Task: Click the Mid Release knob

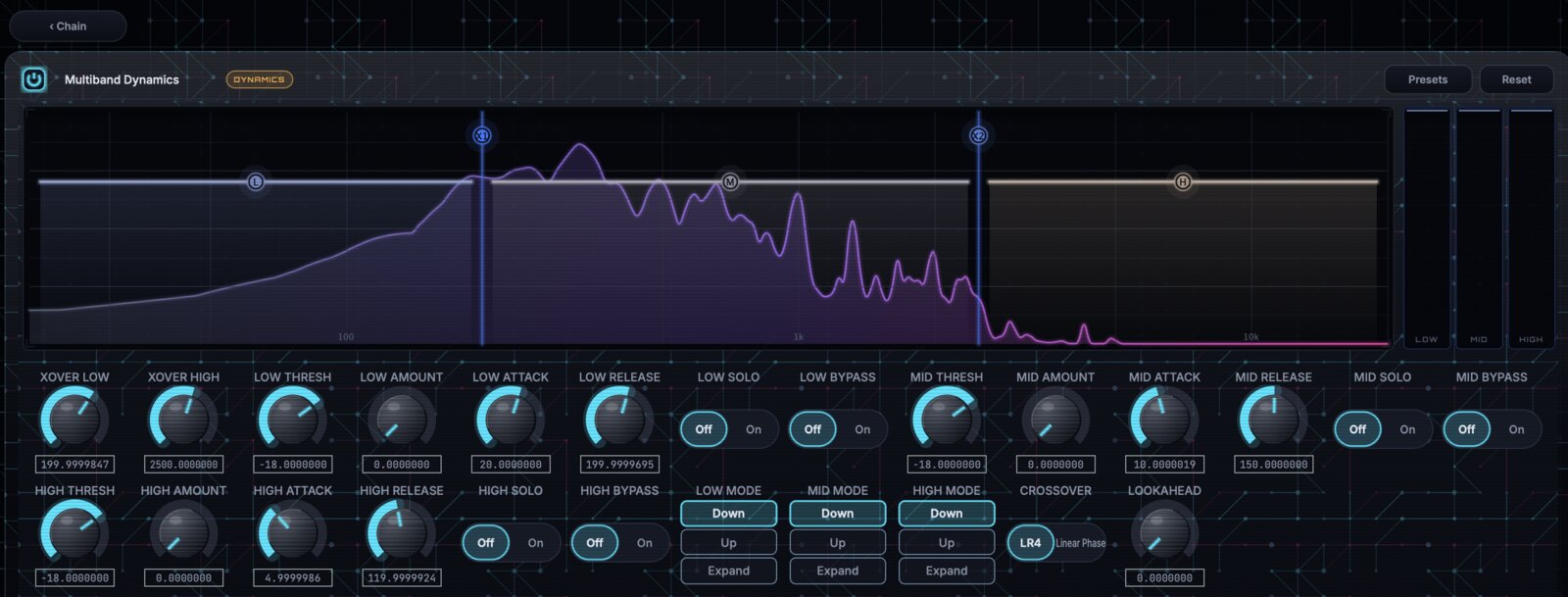Action: click(1273, 419)
